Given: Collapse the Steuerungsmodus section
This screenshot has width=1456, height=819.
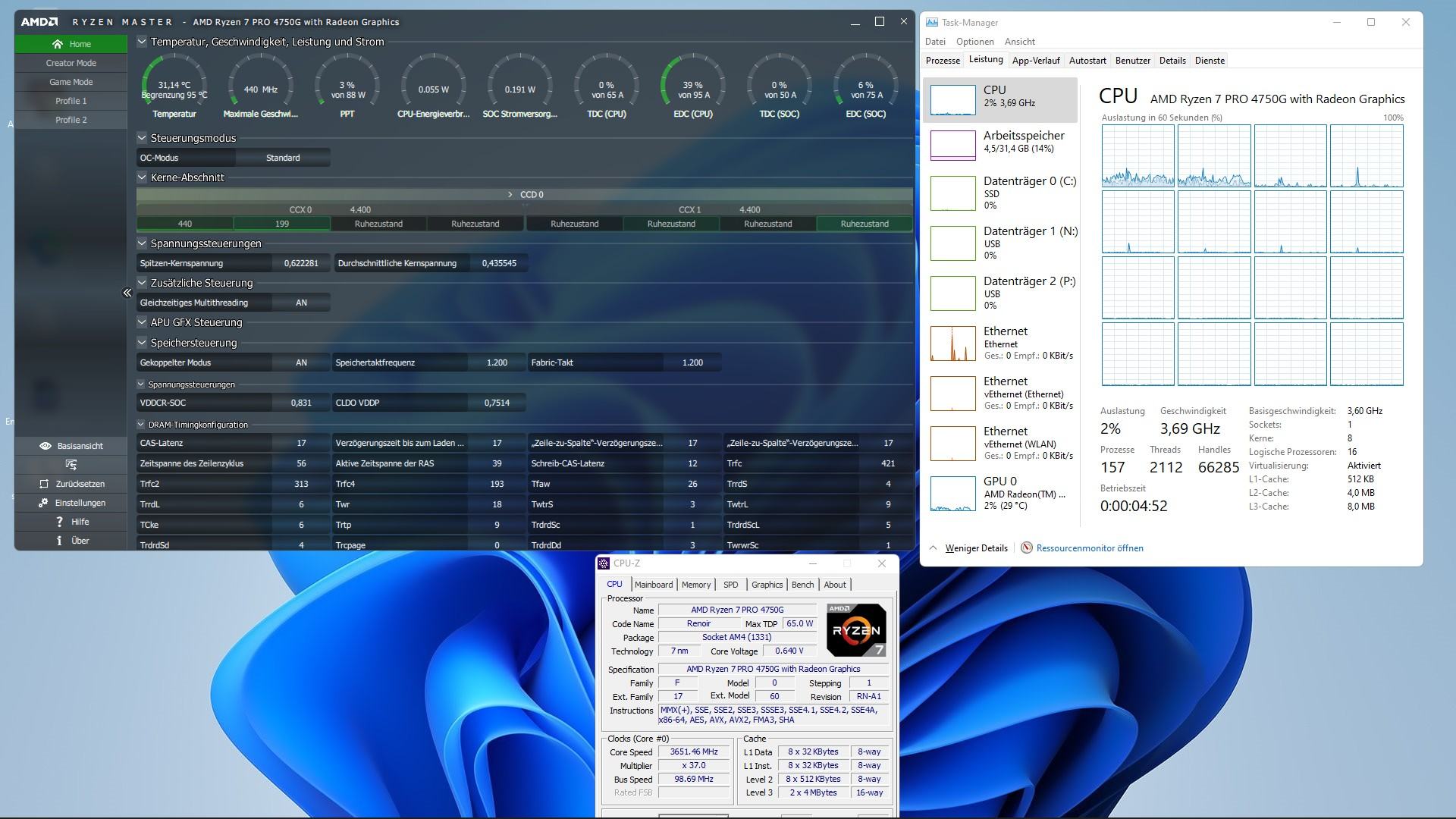Looking at the screenshot, I should (142, 138).
